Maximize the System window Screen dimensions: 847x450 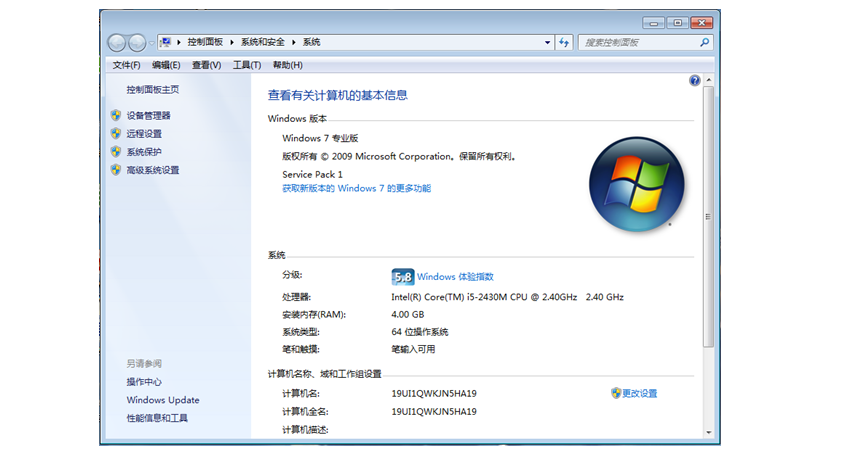click(x=677, y=23)
